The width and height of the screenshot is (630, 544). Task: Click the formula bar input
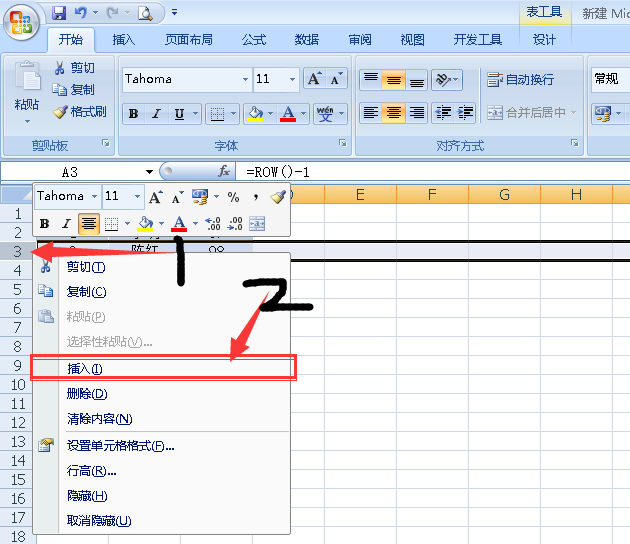(433, 172)
